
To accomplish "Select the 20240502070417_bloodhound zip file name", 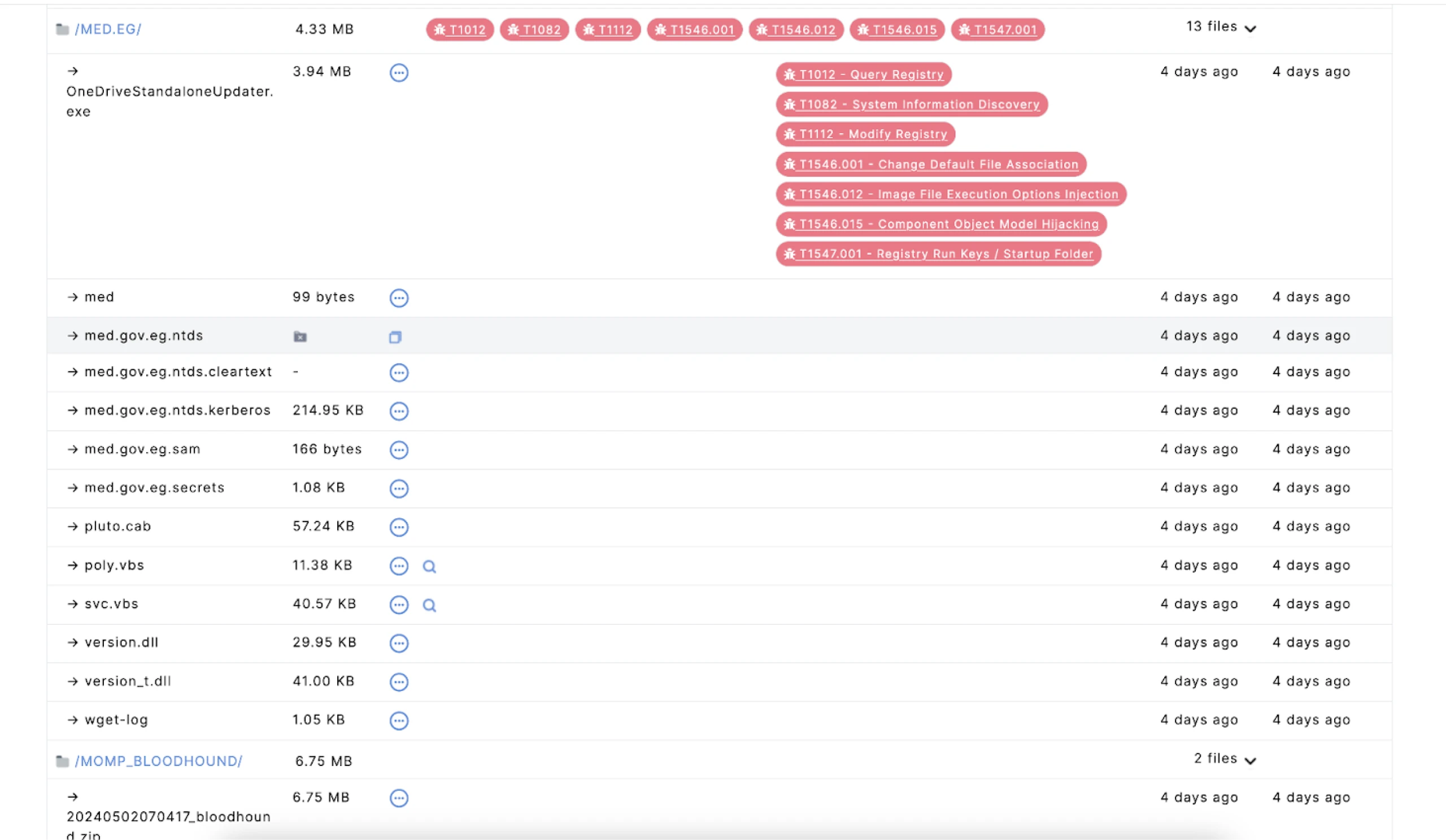I will click(x=169, y=826).
